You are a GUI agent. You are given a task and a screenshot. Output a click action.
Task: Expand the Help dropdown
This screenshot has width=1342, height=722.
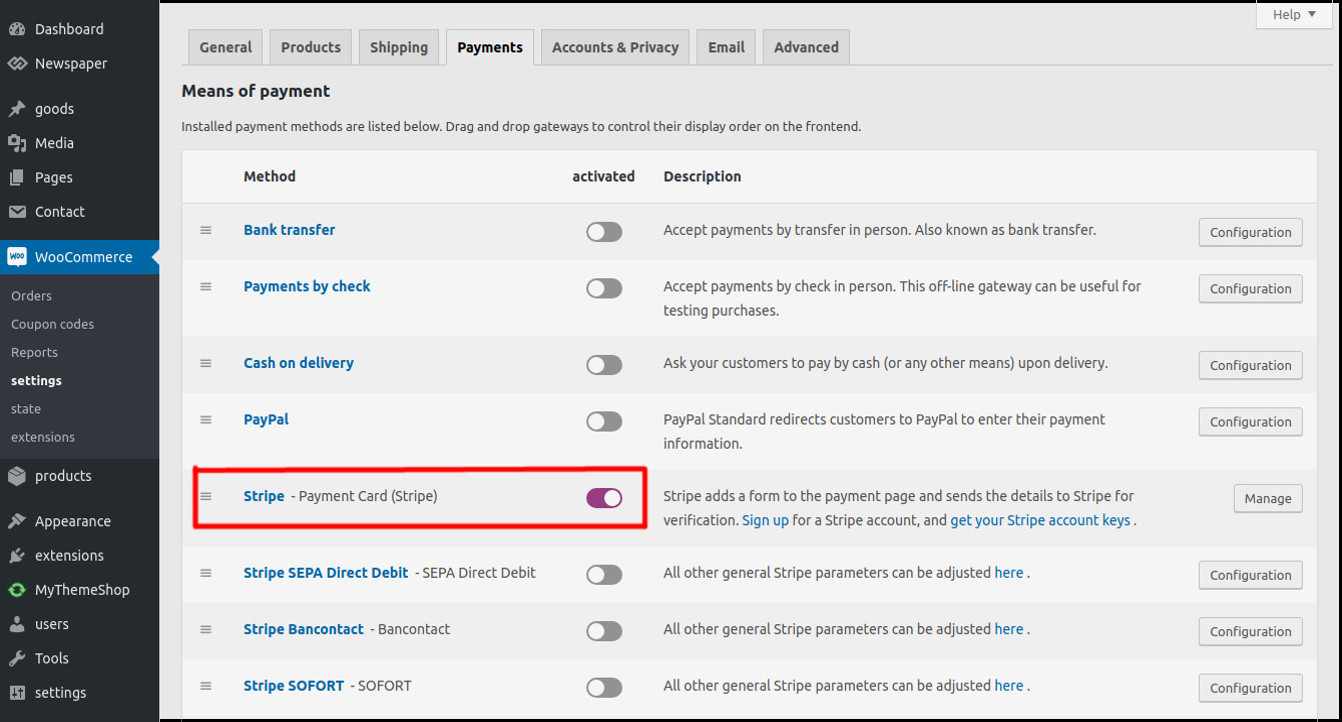click(x=1294, y=15)
